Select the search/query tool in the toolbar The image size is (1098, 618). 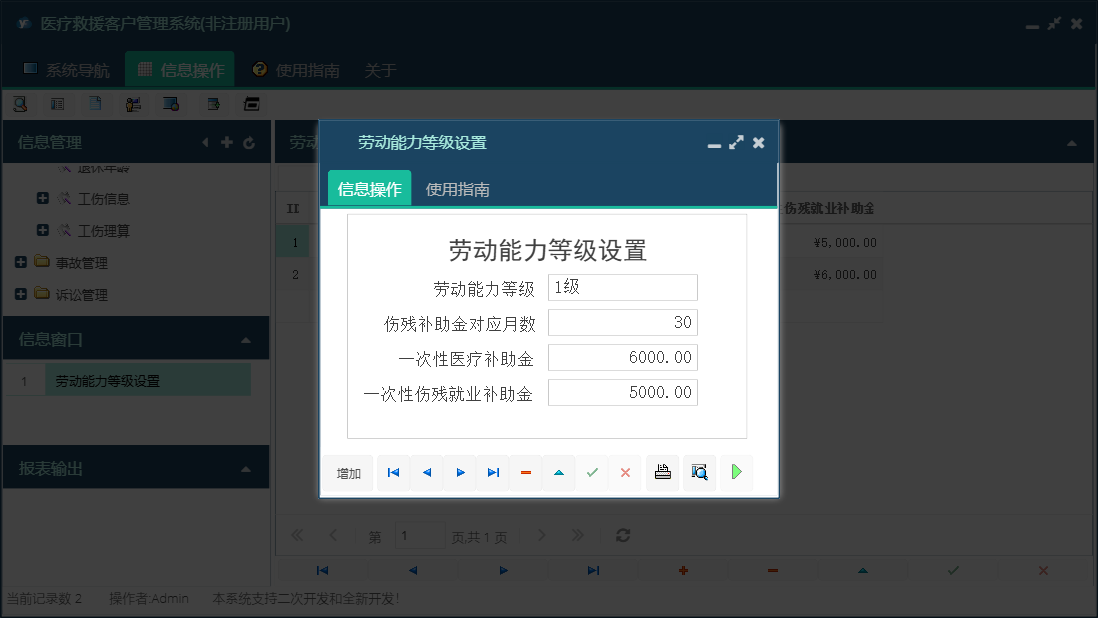[x=20, y=103]
